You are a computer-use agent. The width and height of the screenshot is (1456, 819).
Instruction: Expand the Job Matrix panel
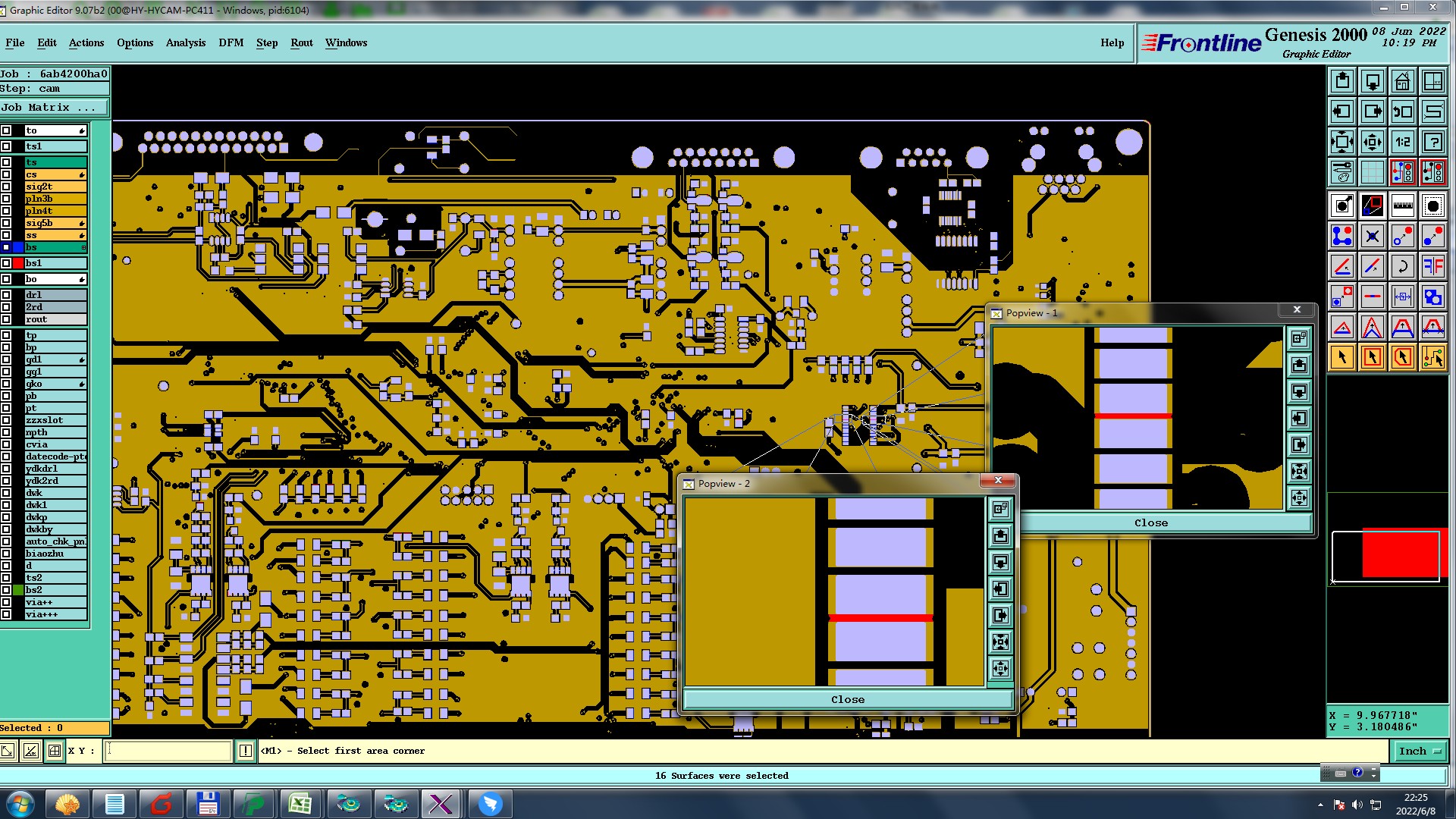tap(55, 108)
